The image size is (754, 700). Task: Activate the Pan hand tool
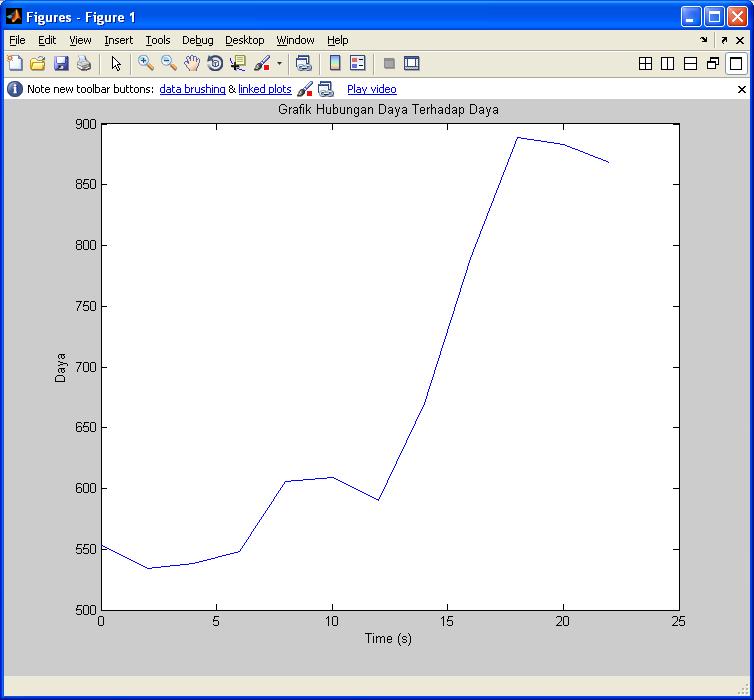[192, 64]
